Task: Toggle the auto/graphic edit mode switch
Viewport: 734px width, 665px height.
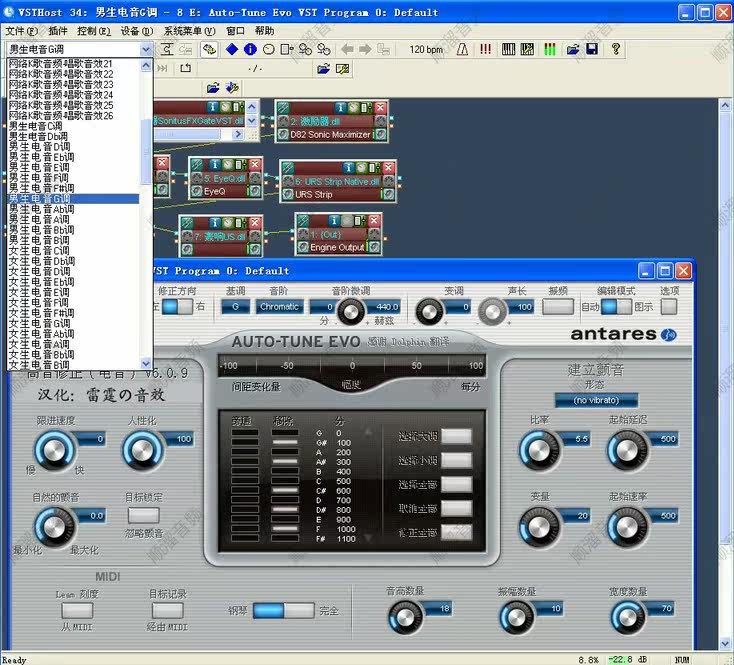Action: [x=616, y=307]
